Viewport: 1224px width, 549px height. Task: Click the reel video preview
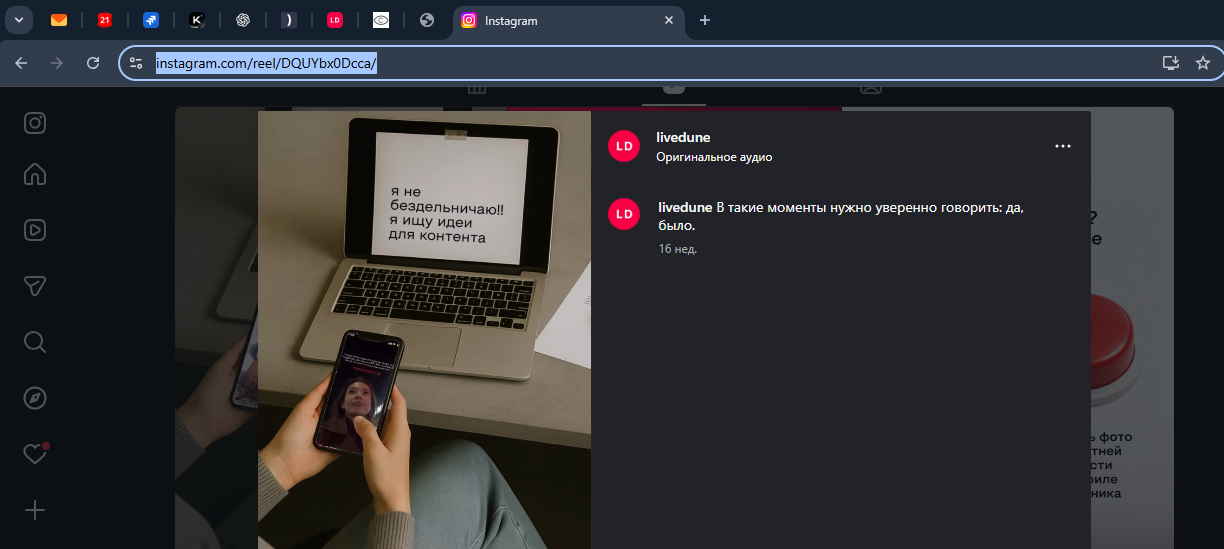pyautogui.click(x=424, y=329)
